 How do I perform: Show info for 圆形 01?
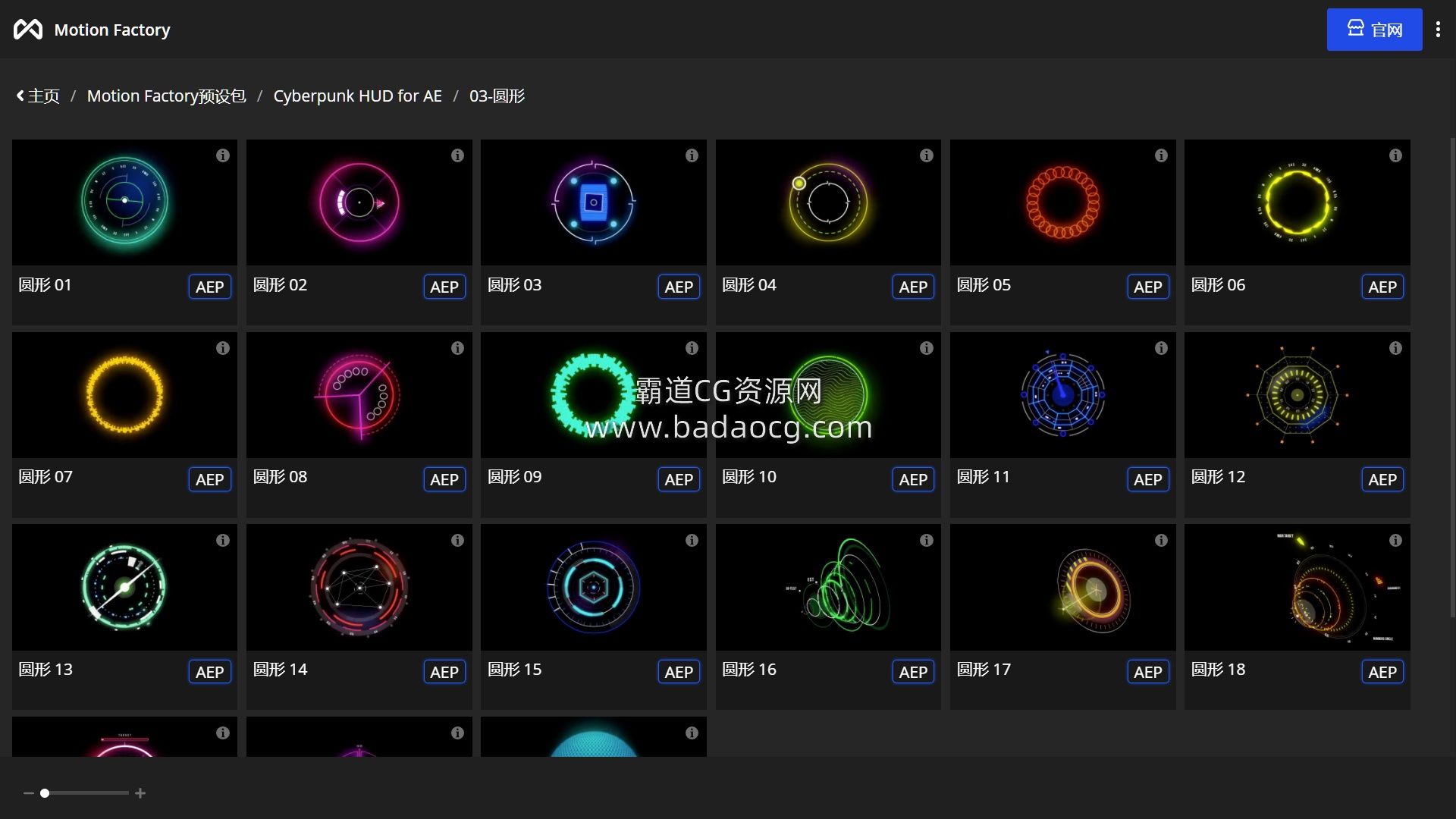(x=222, y=155)
